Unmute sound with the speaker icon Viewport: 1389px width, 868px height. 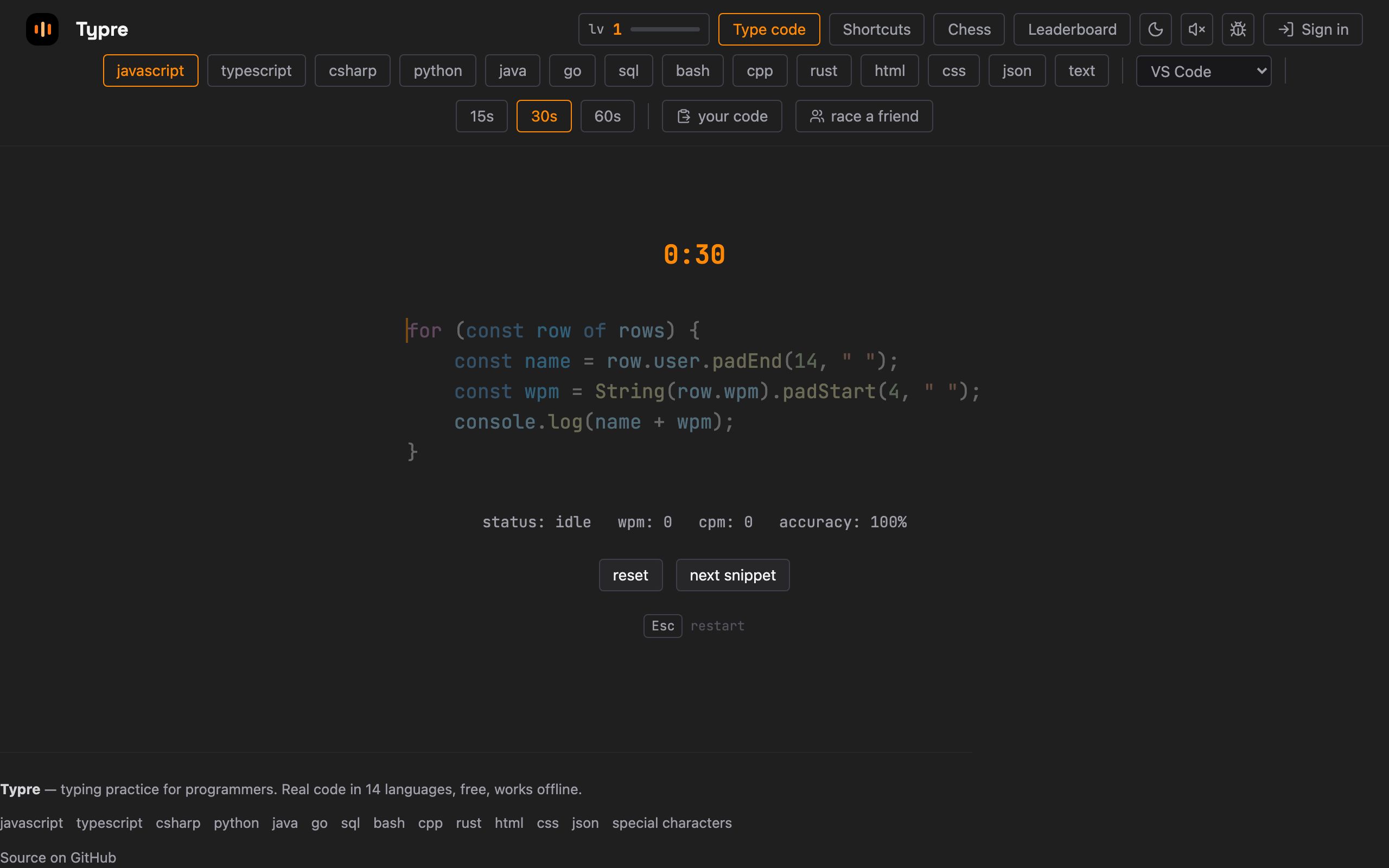tap(1197, 29)
